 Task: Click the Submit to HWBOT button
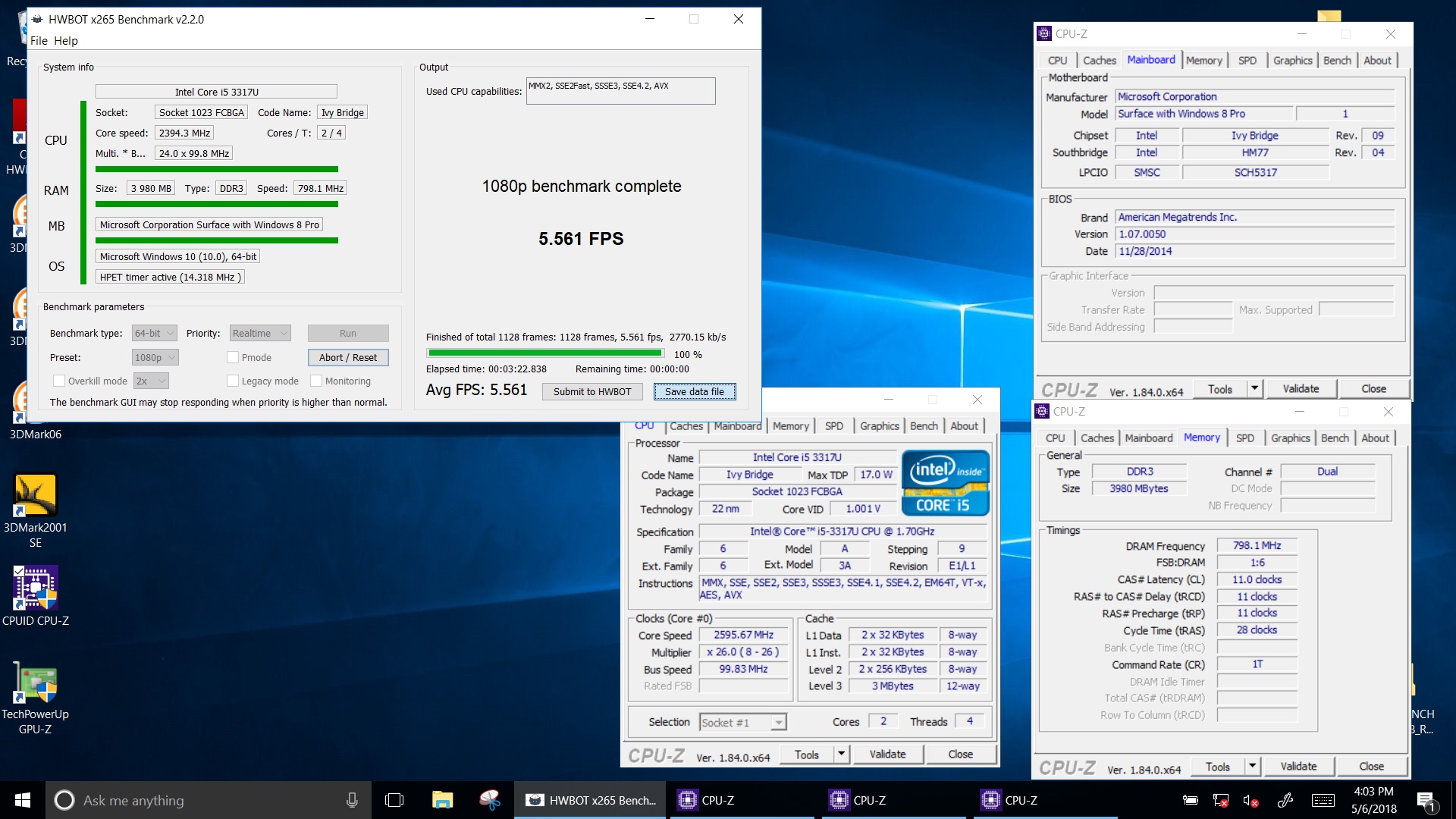coord(592,391)
